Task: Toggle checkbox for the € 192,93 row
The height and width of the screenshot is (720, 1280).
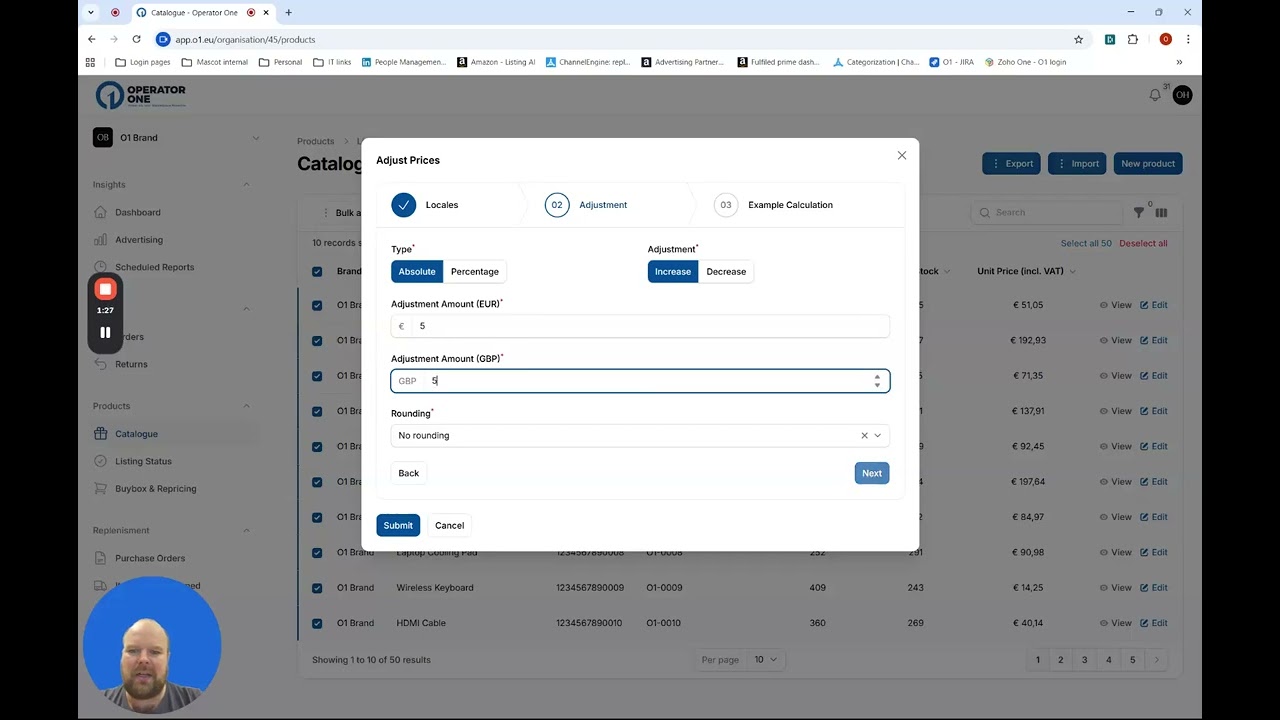Action: pos(317,341)
